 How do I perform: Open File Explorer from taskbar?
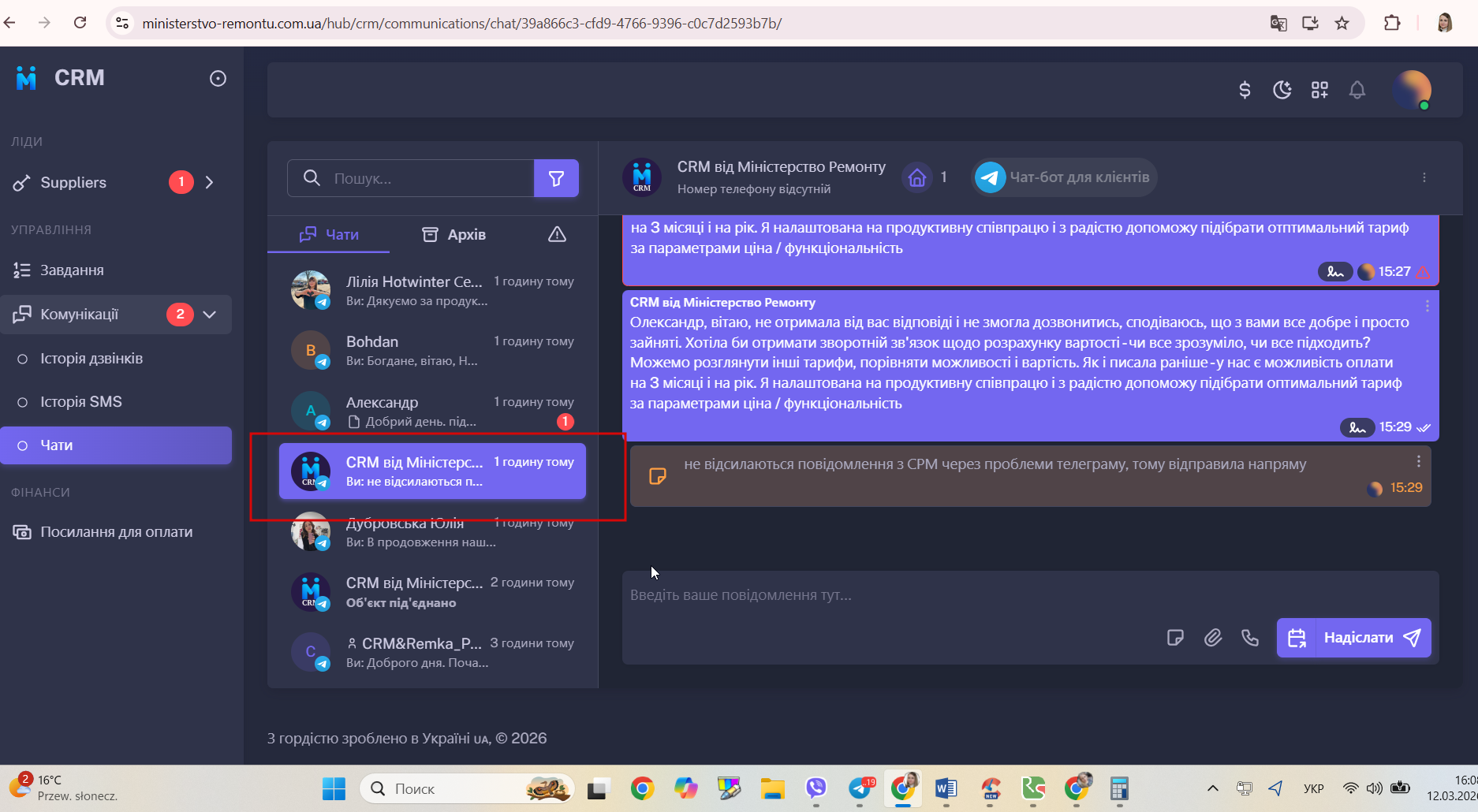(773, 788)
